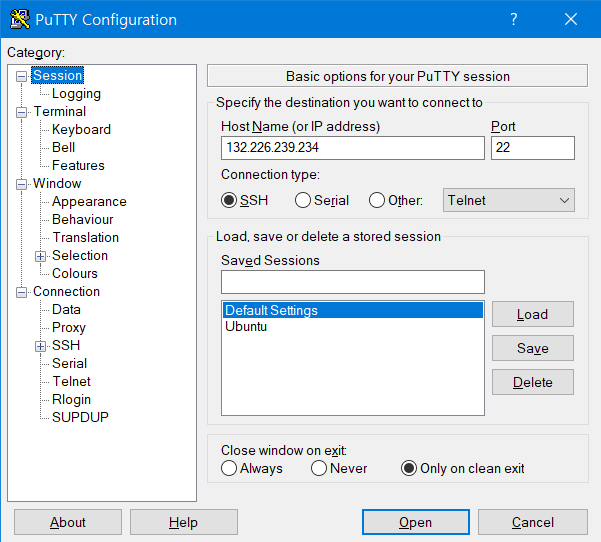
Task: Expand the SSH tree node
Action: [x=40, y=346]
